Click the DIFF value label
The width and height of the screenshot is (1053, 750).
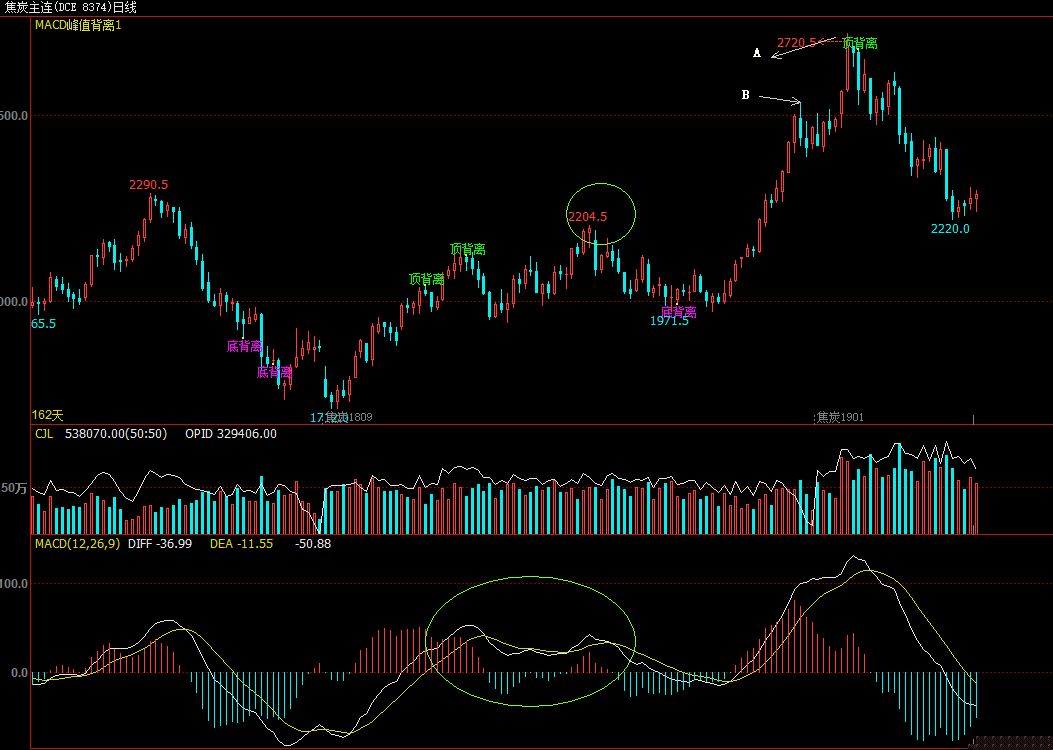[159, 543]
